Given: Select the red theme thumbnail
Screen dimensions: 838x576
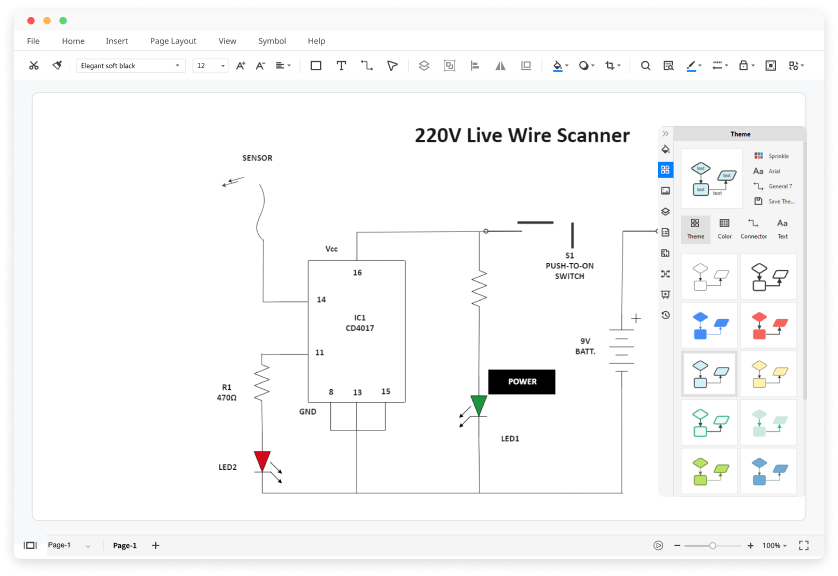Looking at the screenshot, I should (x=769, y=325).
